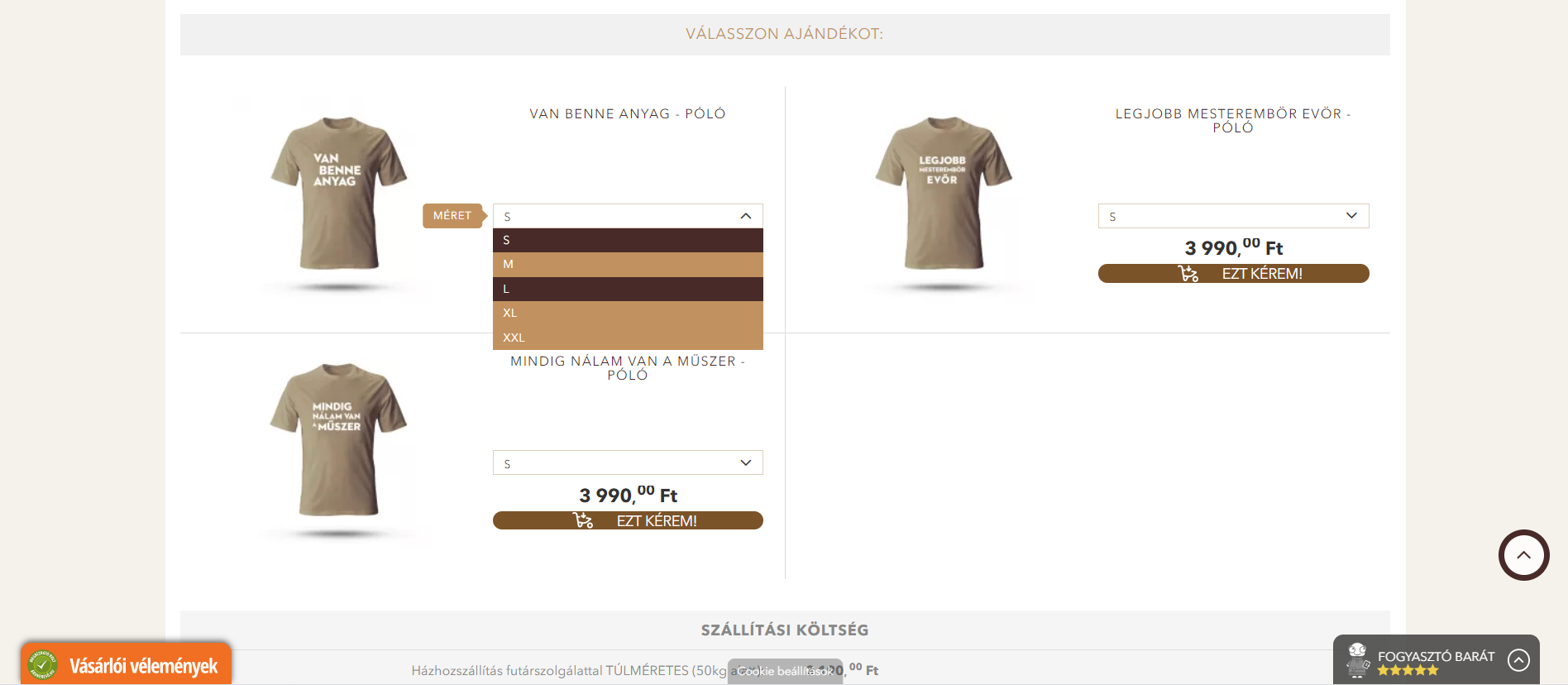The image size is (1568, 685).
Task: Expand the Fogyasztó Barát widget chevron
Action: point(1518,659)
